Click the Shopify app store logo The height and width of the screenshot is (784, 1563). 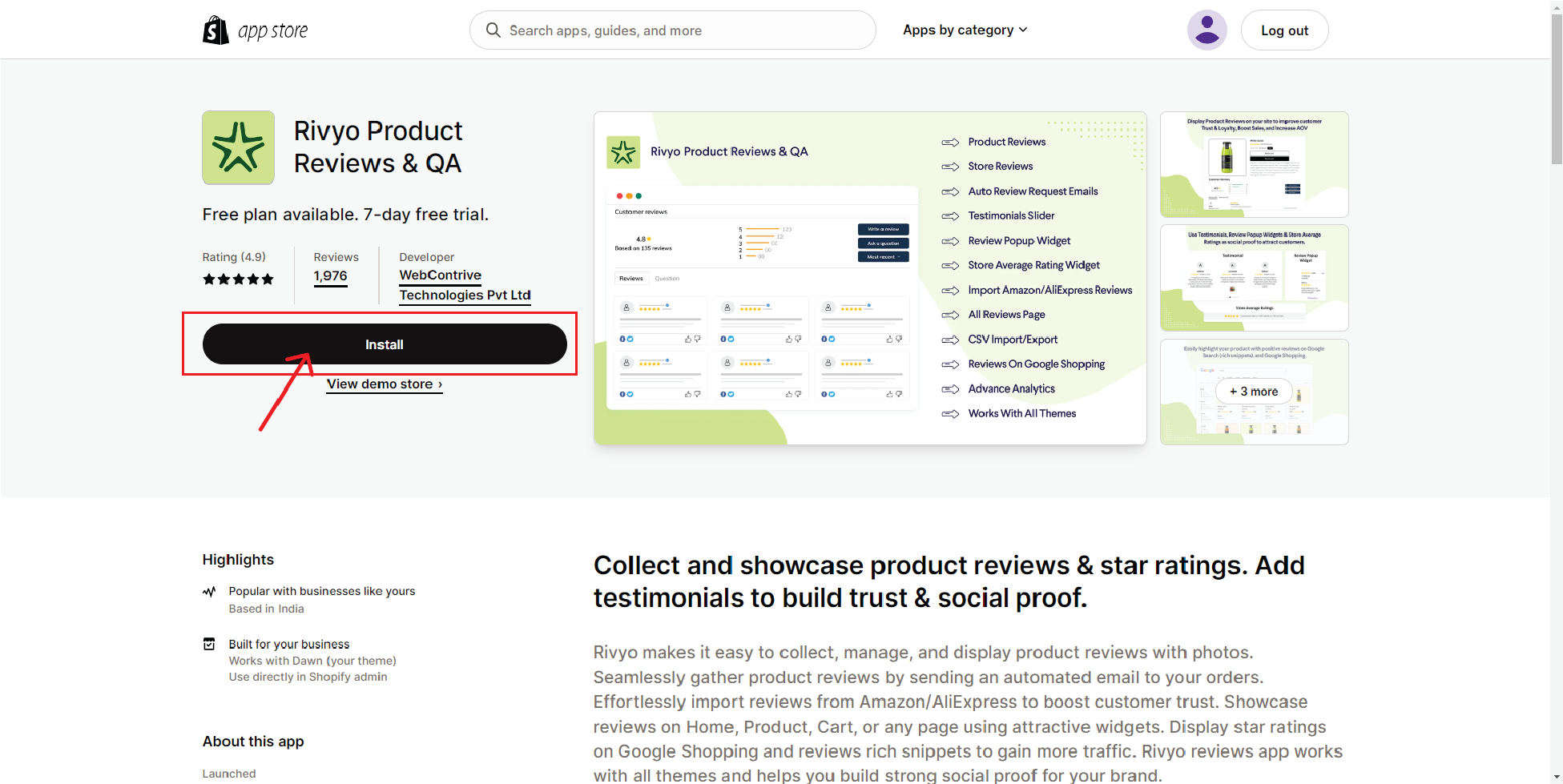[x=255, y=30]
